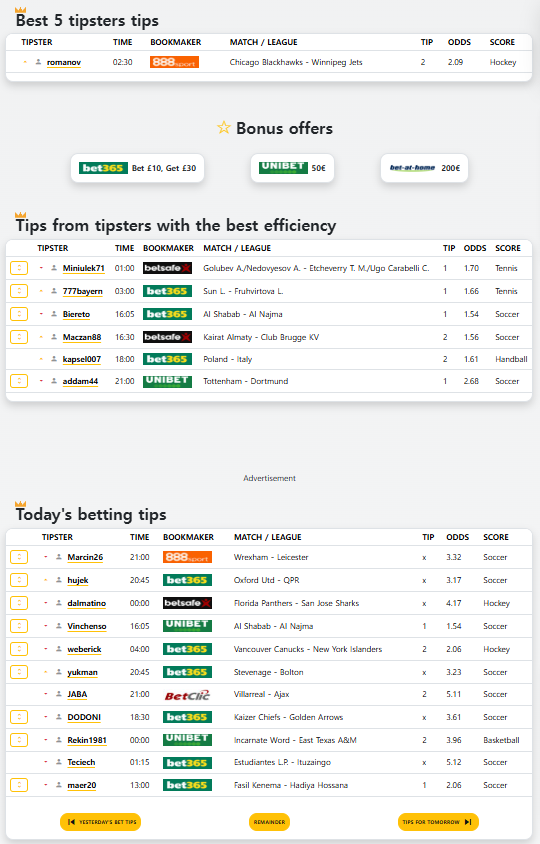The image size is (540, 844).
Task: Click the betsafe logo in dalmatino's row
Action: click(x=187, y=603)
